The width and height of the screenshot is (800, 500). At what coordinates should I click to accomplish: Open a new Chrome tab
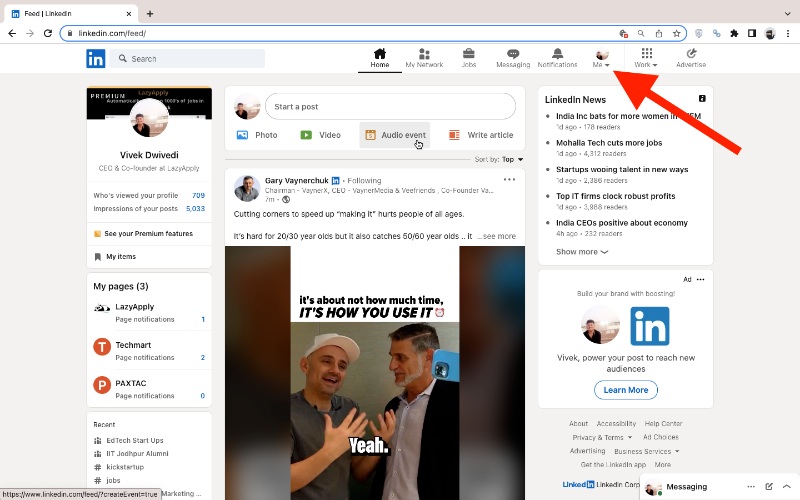pos(149,14)
